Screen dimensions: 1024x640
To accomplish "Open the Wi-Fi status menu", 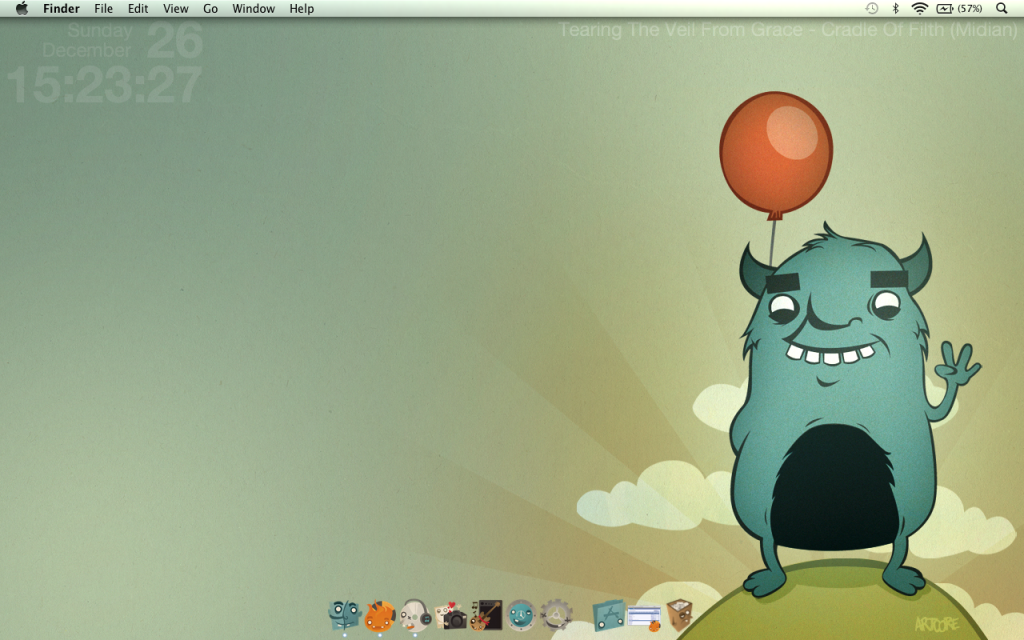I will (920, 8).
